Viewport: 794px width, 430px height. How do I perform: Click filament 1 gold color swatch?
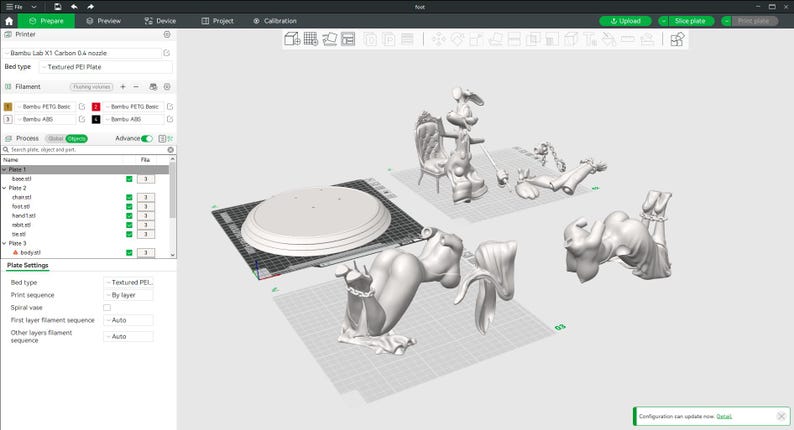coord(8,106)
